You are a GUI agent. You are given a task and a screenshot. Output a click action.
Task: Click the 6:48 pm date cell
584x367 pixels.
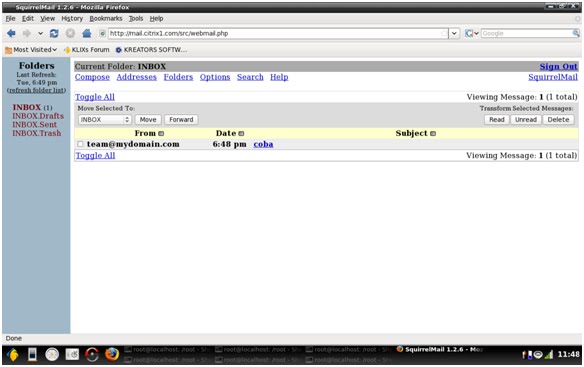pos(229,144)
